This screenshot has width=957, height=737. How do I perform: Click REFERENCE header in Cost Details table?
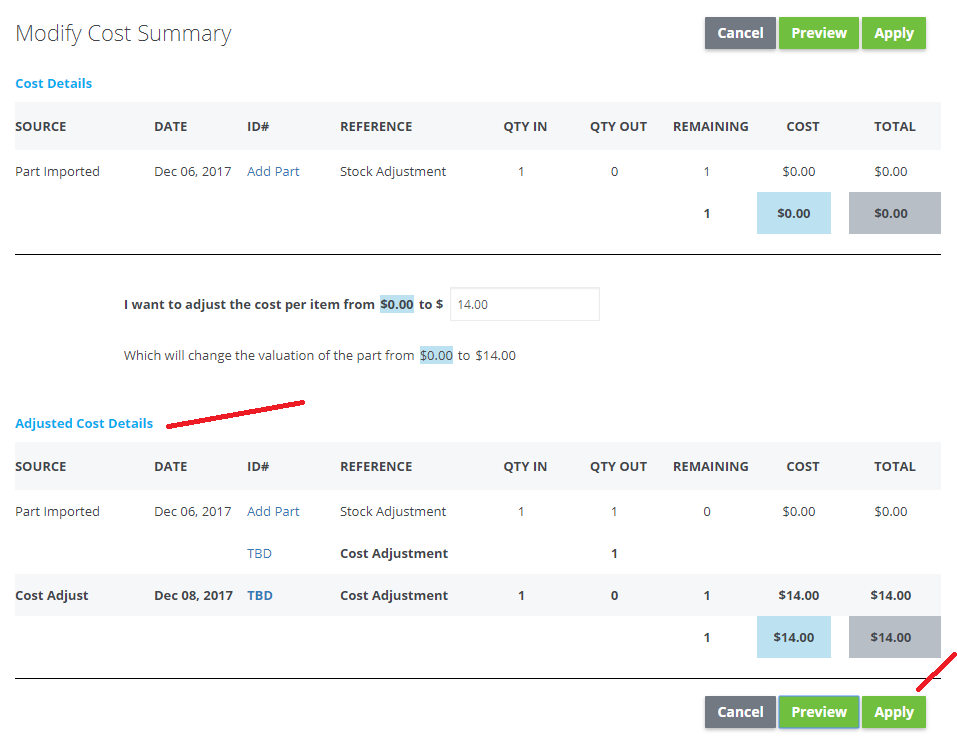[376, 126]
